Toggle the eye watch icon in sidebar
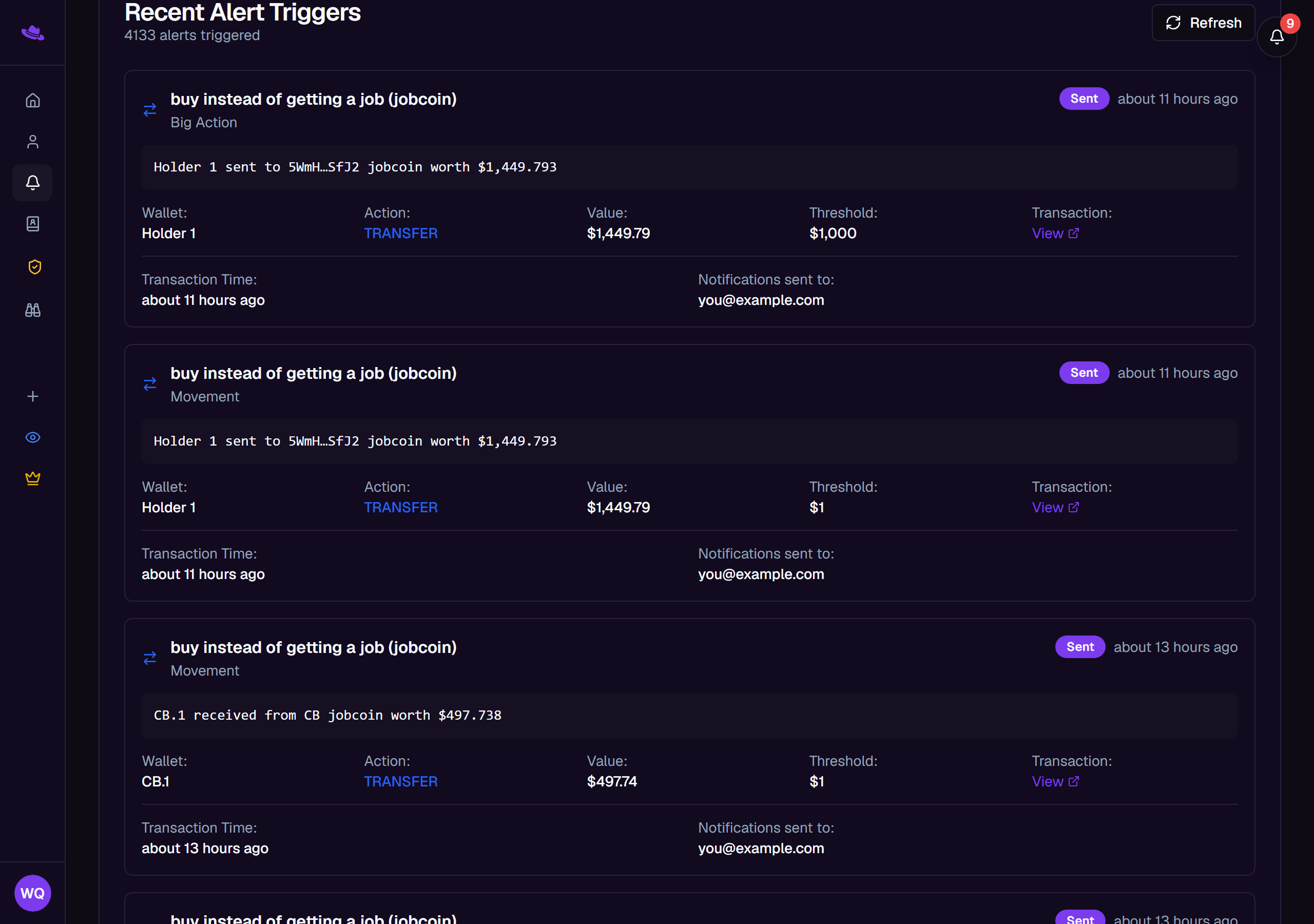Viewport: 1314px width, 924px height. 33,437
